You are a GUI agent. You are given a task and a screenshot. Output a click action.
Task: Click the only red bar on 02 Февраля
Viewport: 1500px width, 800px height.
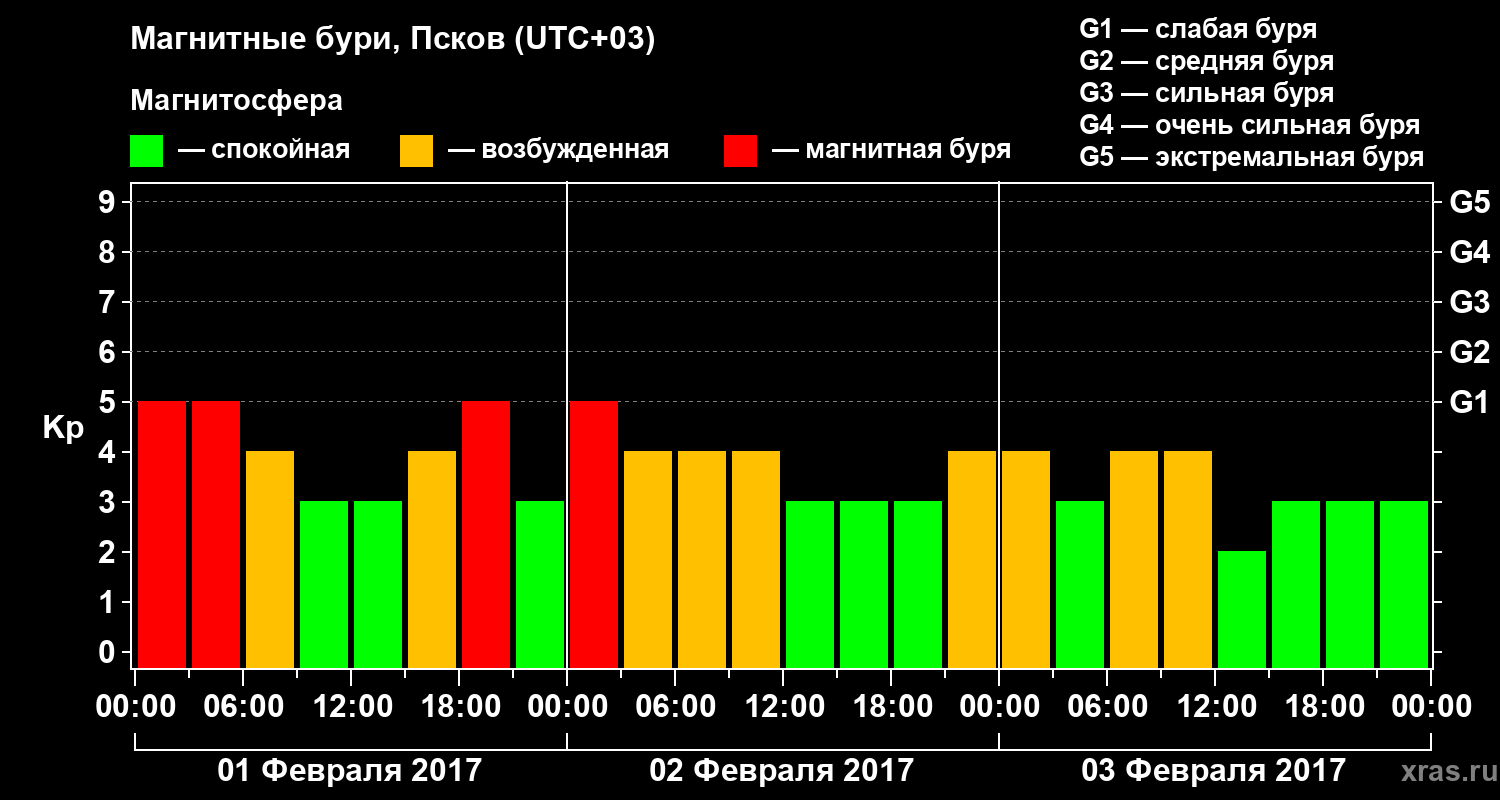pos(594,534)
